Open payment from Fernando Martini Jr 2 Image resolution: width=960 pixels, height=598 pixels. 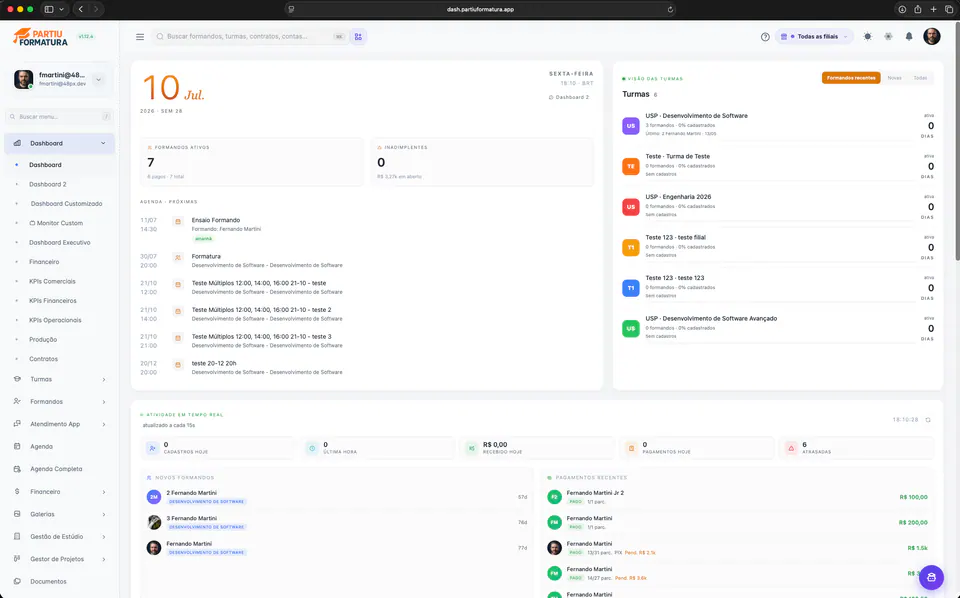737,496
